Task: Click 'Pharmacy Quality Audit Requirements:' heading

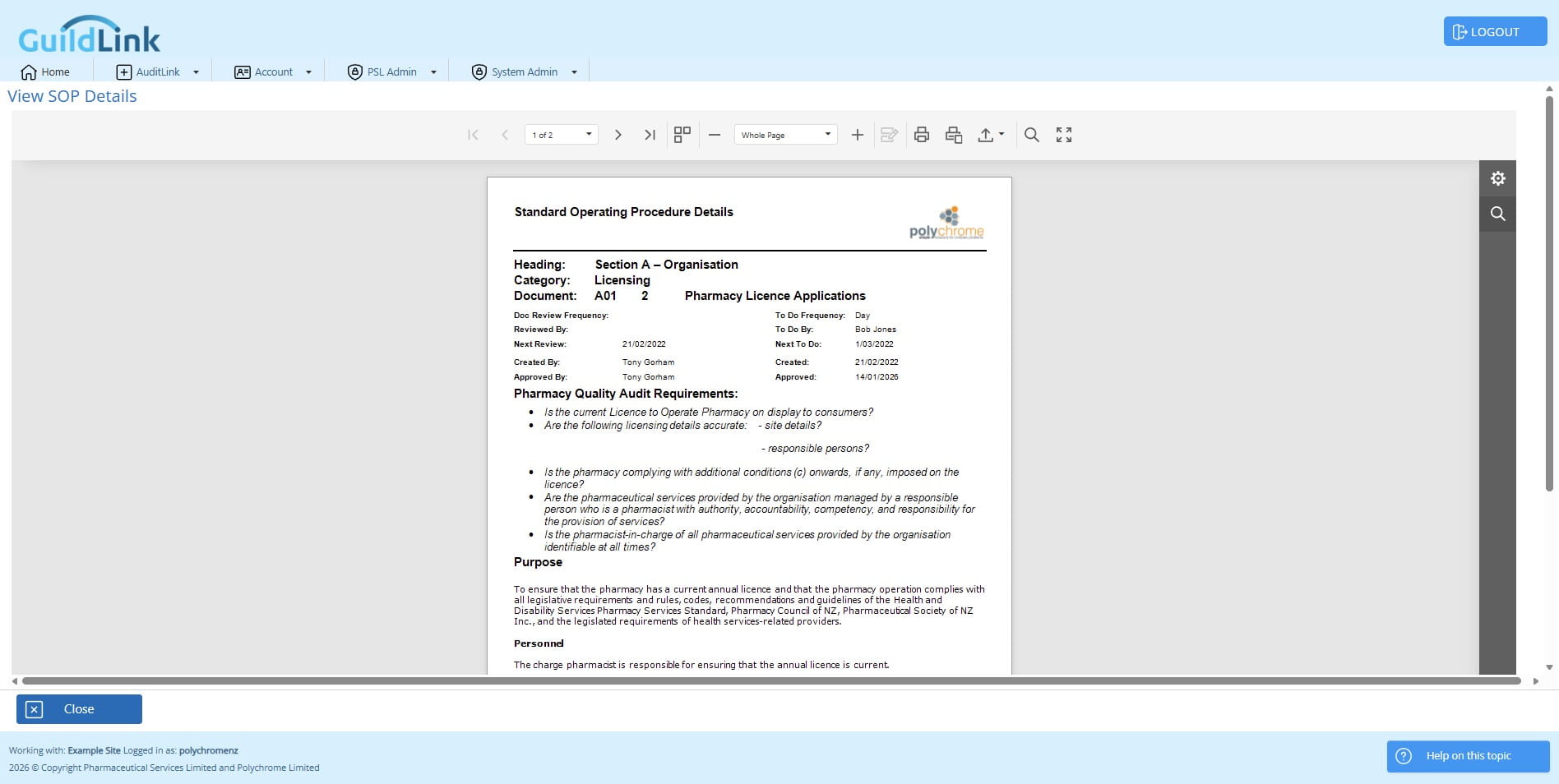Action: [x=626, y=394]
